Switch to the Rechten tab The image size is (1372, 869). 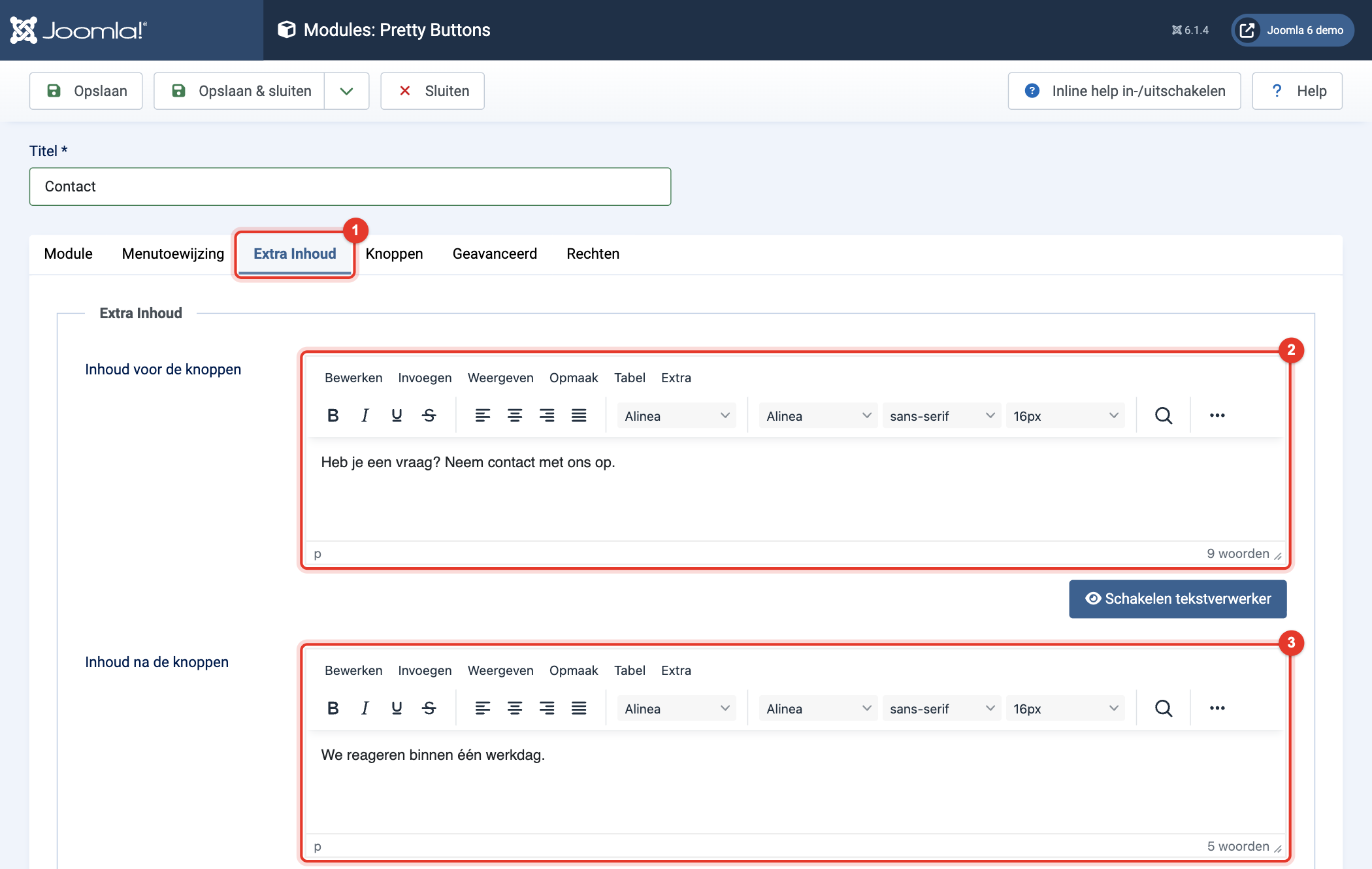tap(593, 254)
